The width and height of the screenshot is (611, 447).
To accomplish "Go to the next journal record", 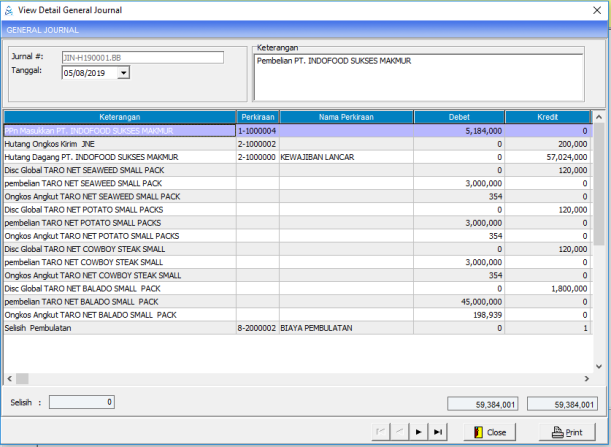I will coord(420,432).
